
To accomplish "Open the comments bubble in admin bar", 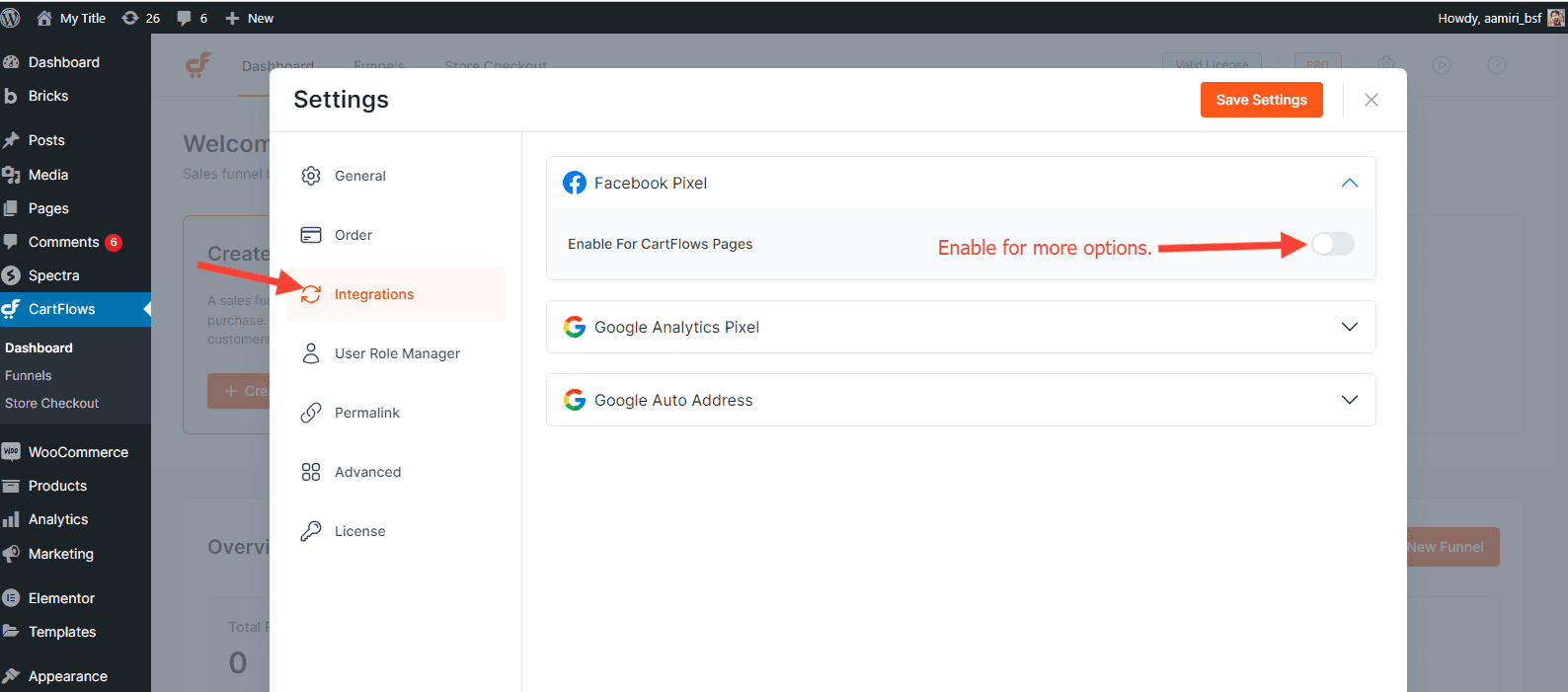I will (192, 18).
